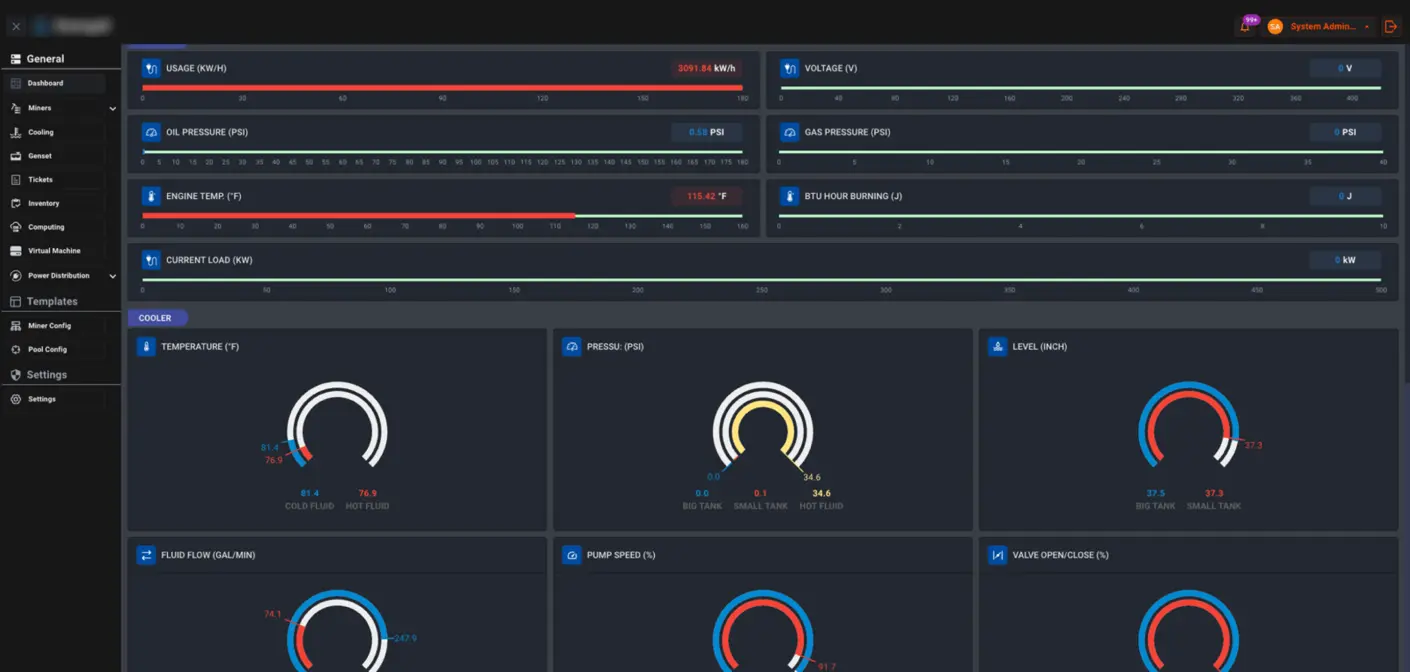Open Miner Config template
This screenshot has height=672, width=1410.
click(49, 326)
